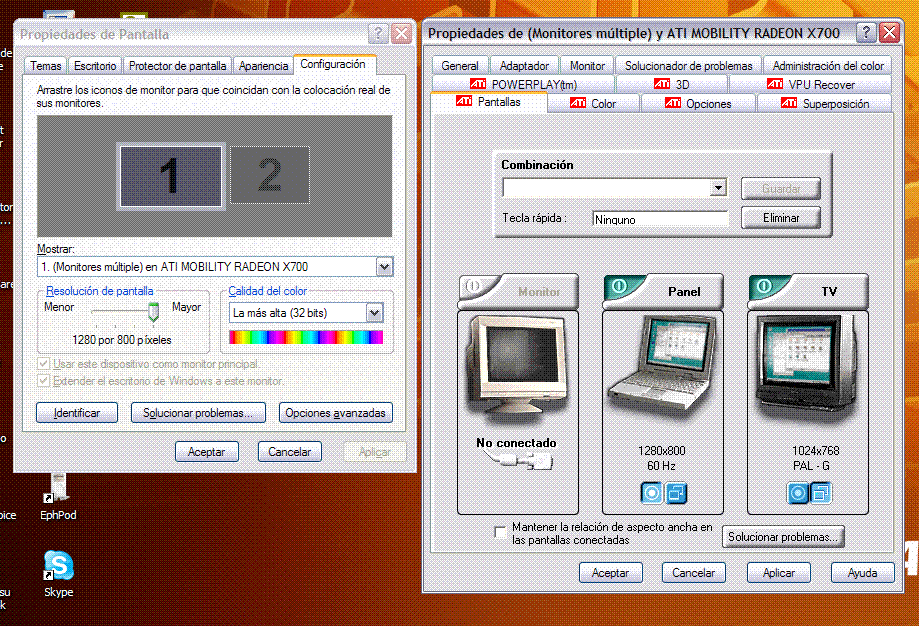This screenshot has height=633, width=919.
Task: Click Solucionar problemas in the ATI Pantallas tab
Action: [x=783, y=537]
